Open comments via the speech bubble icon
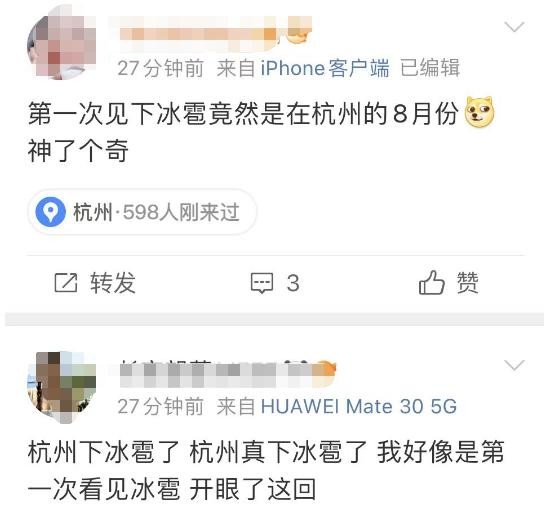The image size is (544, 520). tap(262, 283)
